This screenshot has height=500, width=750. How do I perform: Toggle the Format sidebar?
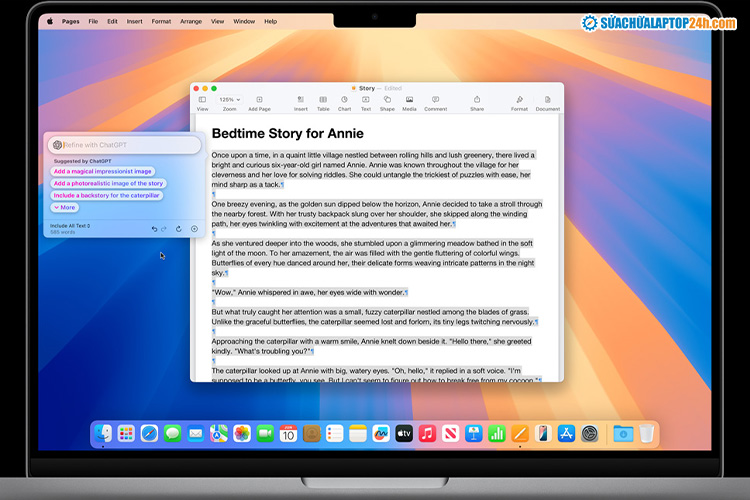coord(519,101)
